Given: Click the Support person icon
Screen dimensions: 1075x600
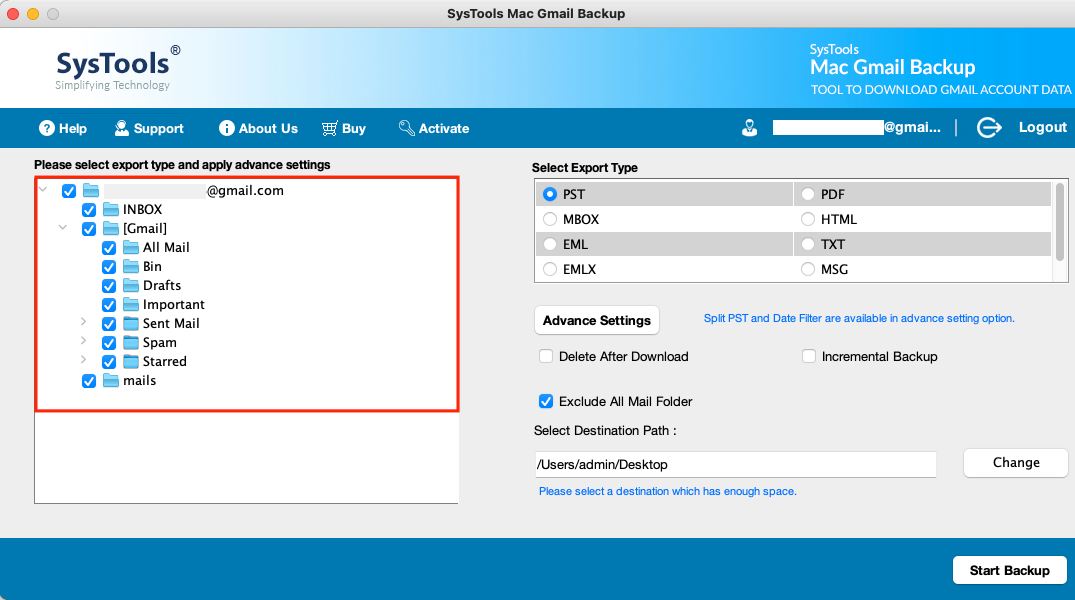Looking at the screenshot, I should coord(121,128).
